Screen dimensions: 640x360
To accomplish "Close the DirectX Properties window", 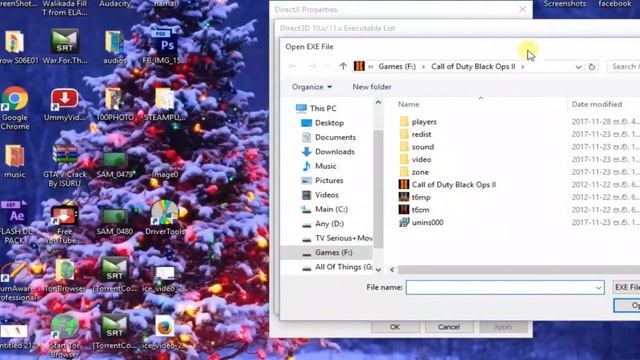I will click(x=522, y=9).
